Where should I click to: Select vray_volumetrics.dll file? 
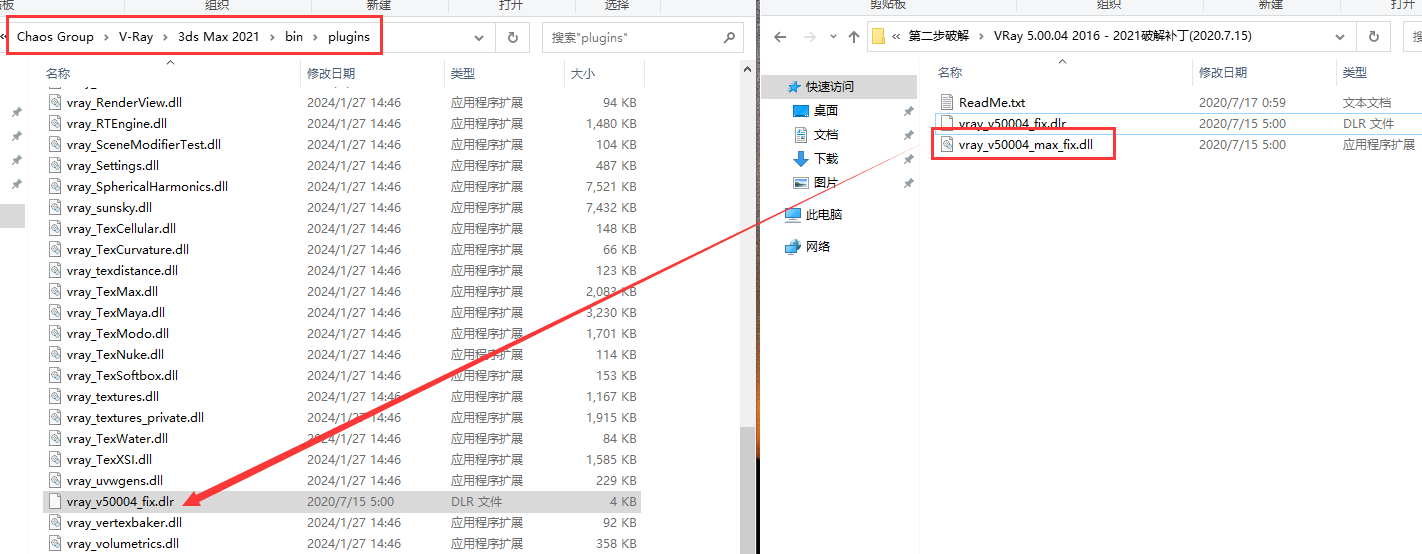pos(342,543)
